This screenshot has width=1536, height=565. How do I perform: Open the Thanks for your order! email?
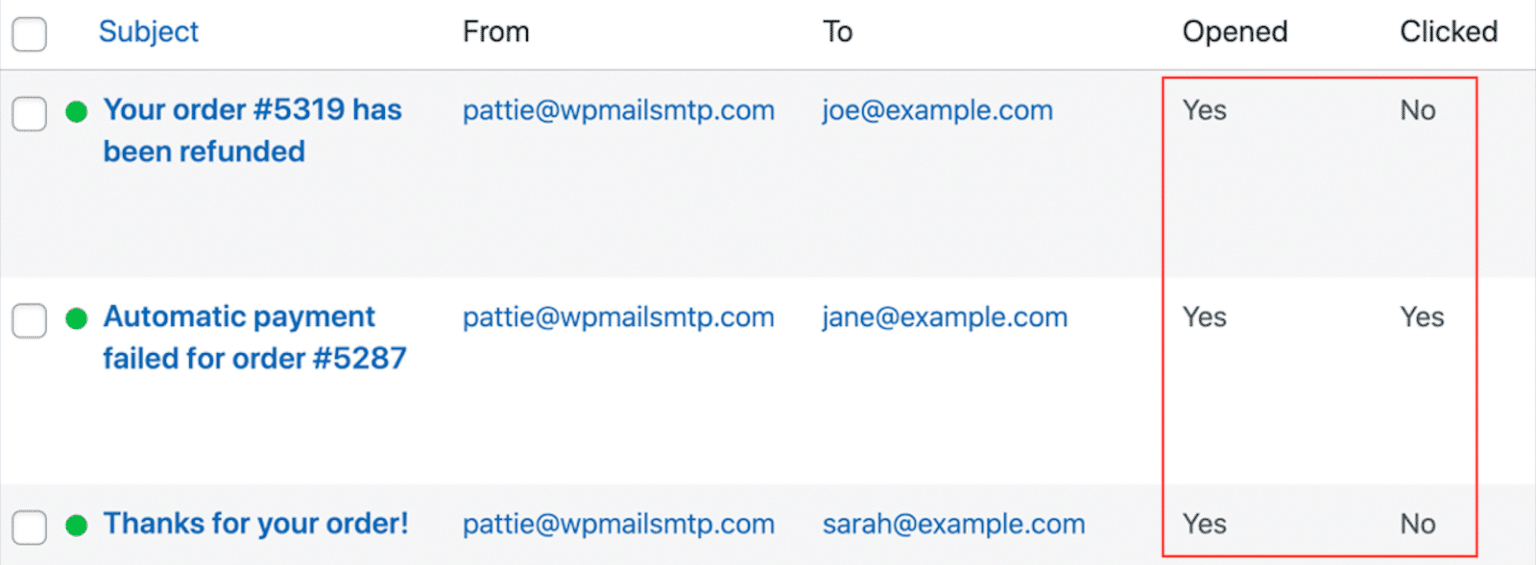pos(256,524)
